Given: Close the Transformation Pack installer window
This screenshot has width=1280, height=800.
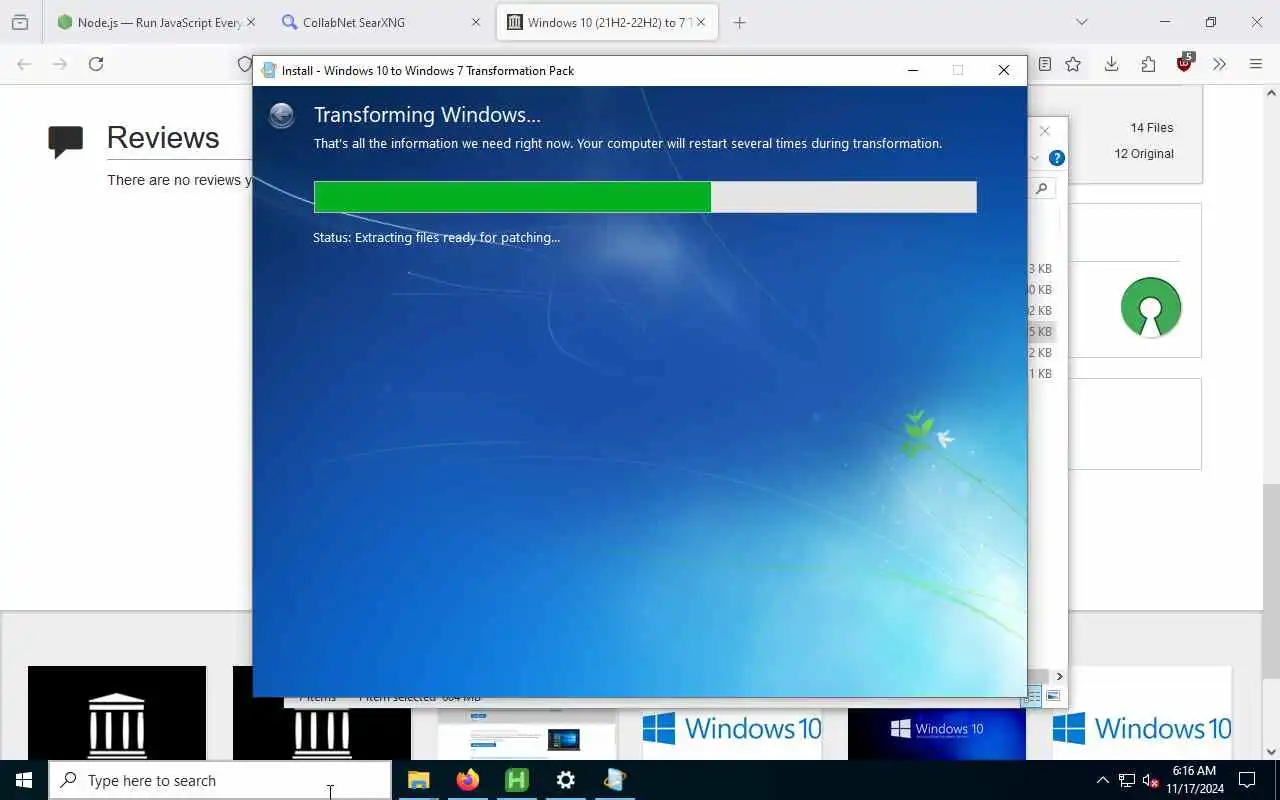Looking at the screenshot, I should pyautogui.click(x=1003, y=70).
